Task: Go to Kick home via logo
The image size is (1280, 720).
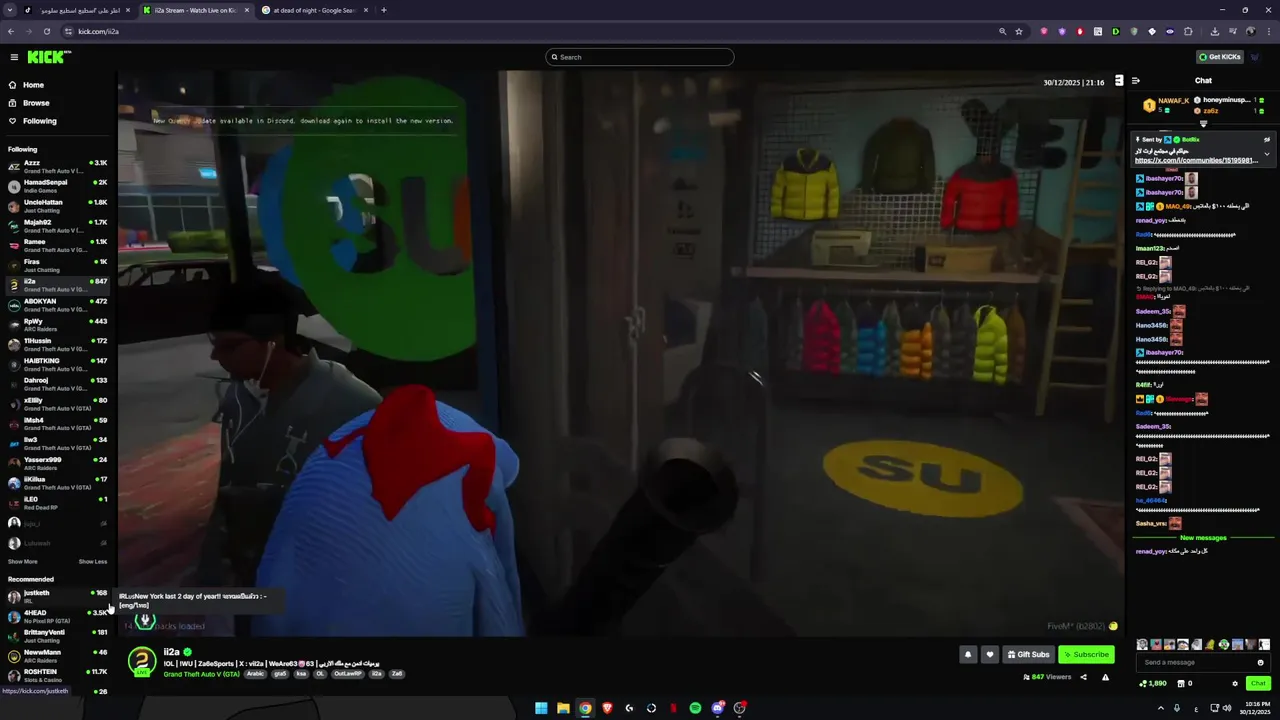Action: click(x=48, y=57)
